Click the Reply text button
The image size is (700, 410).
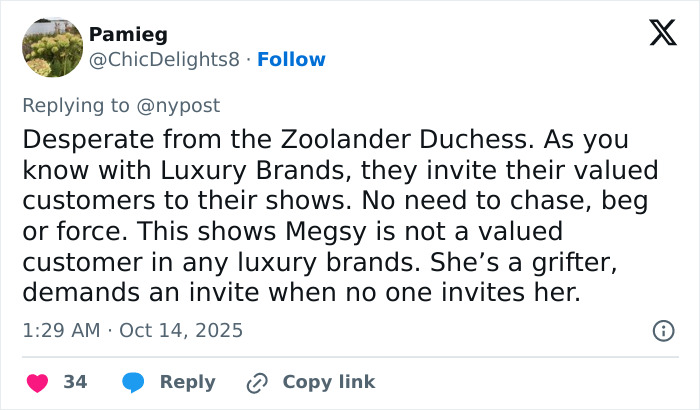pos(188,382)
